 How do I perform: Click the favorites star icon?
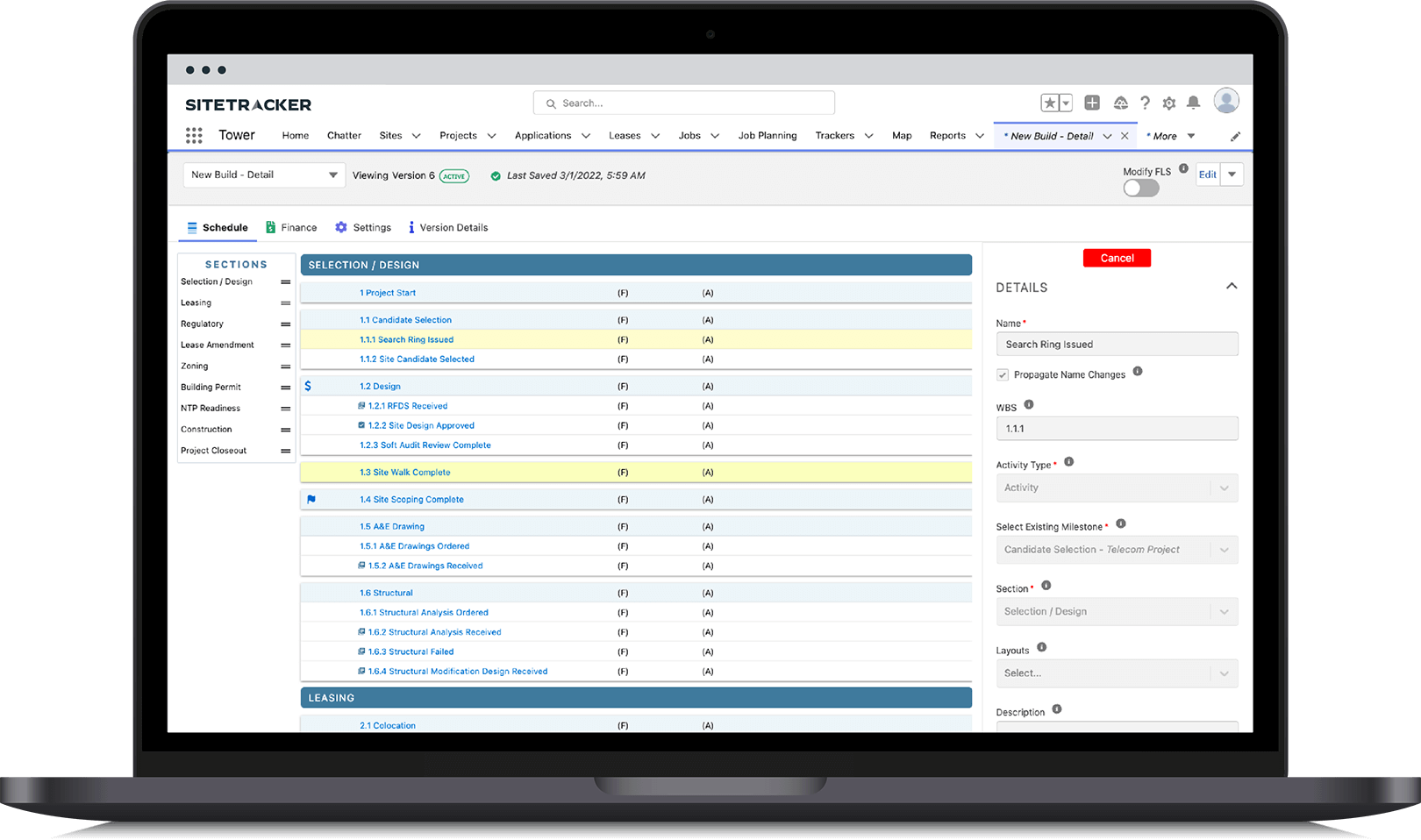[1049, 103]
